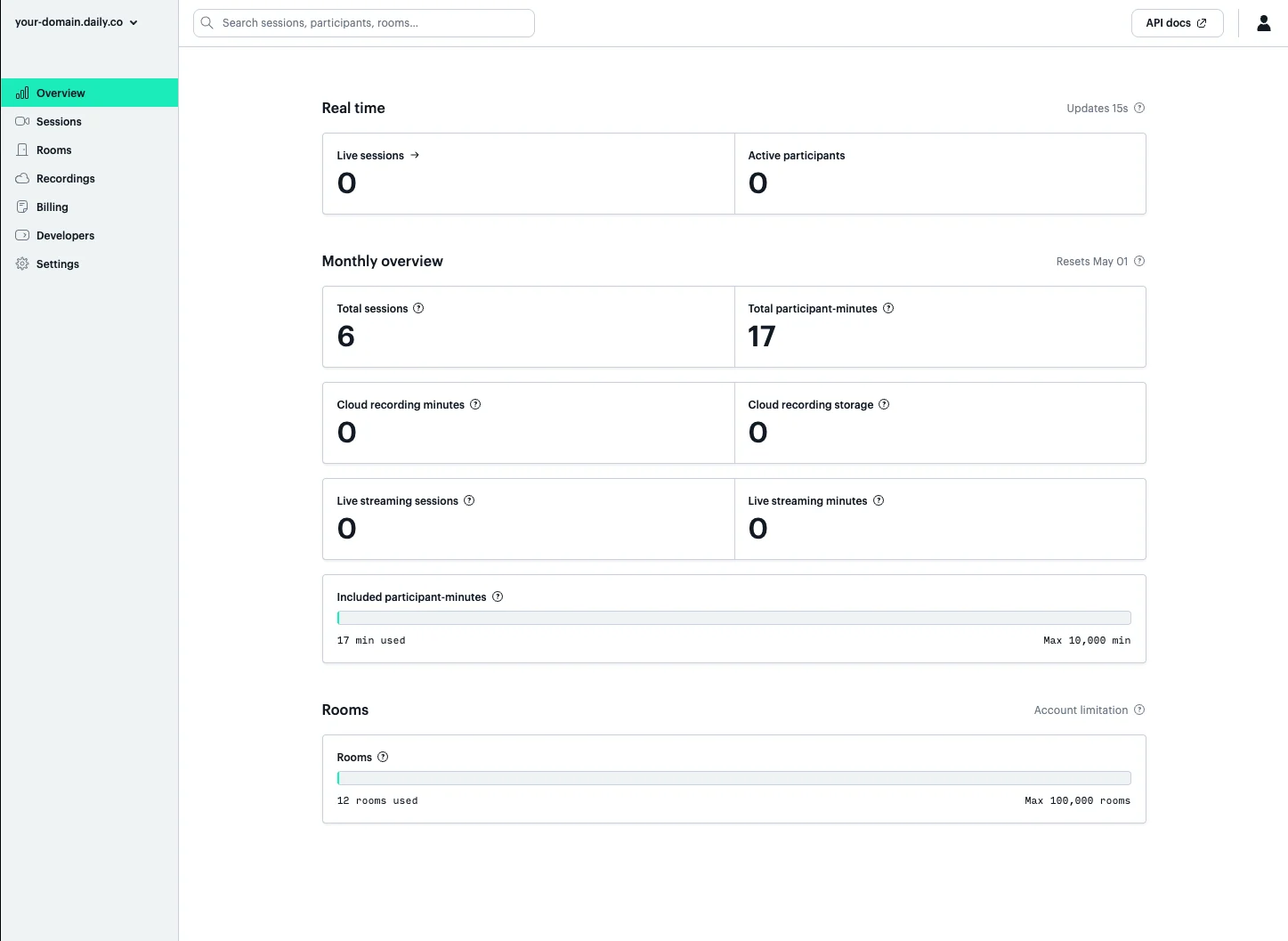Click help icon next to Total participant-minutes
Image resolution: width=1288 pixels, height=941 pixels.
(888, 308)
